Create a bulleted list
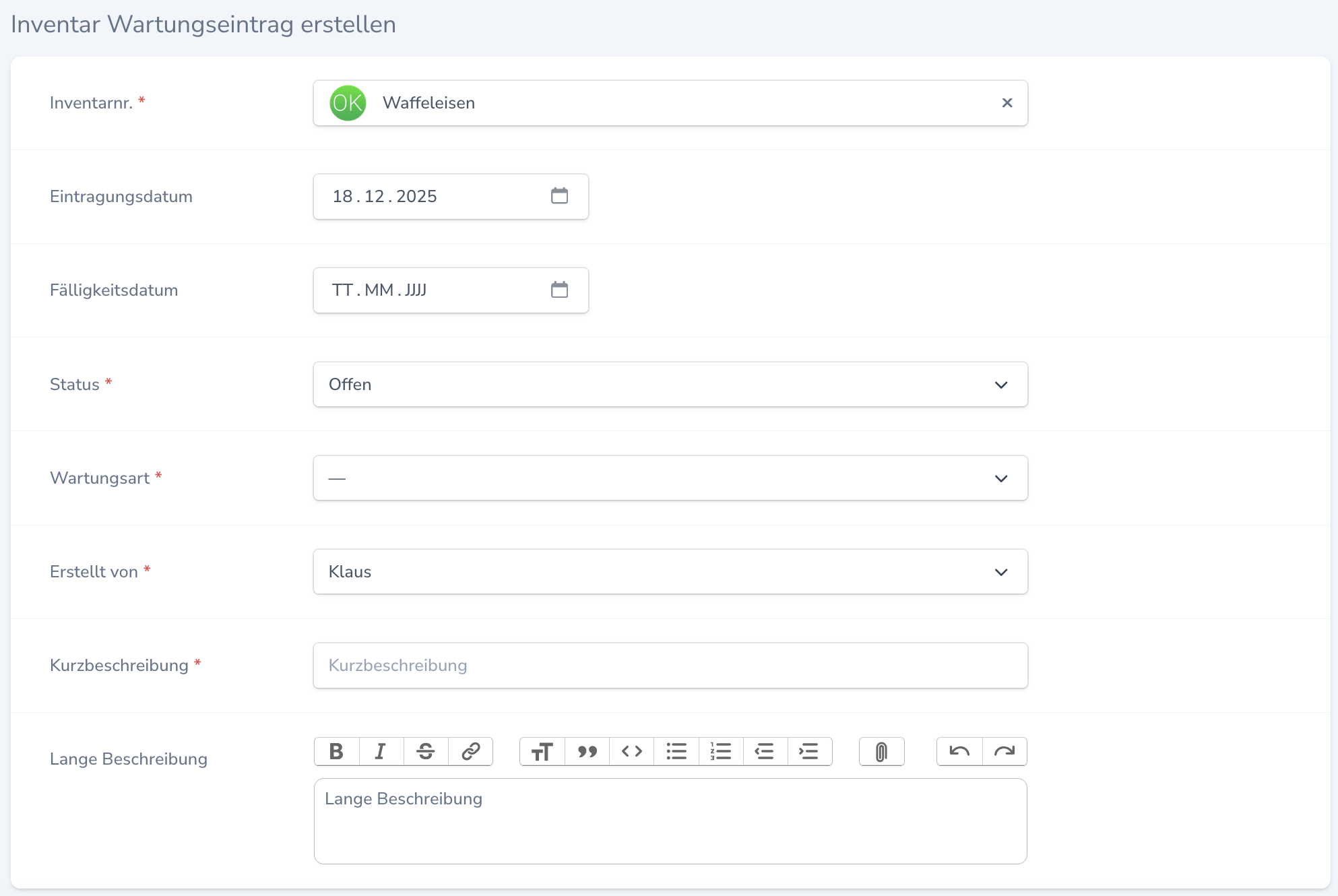Viewport: 1338px width, 896px height. [x=676, y=751]
